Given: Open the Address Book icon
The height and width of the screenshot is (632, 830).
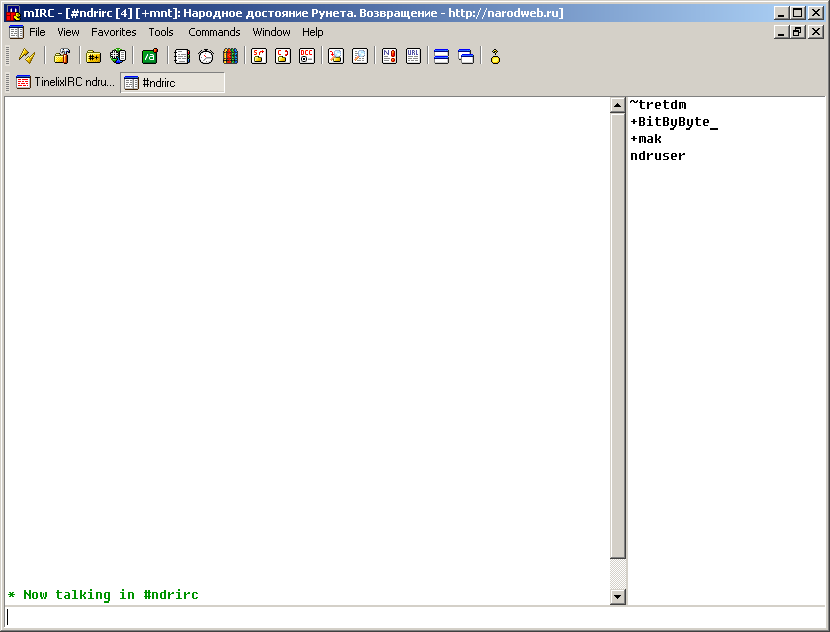Looking at the screenshot, I should (x=182, y=57).
